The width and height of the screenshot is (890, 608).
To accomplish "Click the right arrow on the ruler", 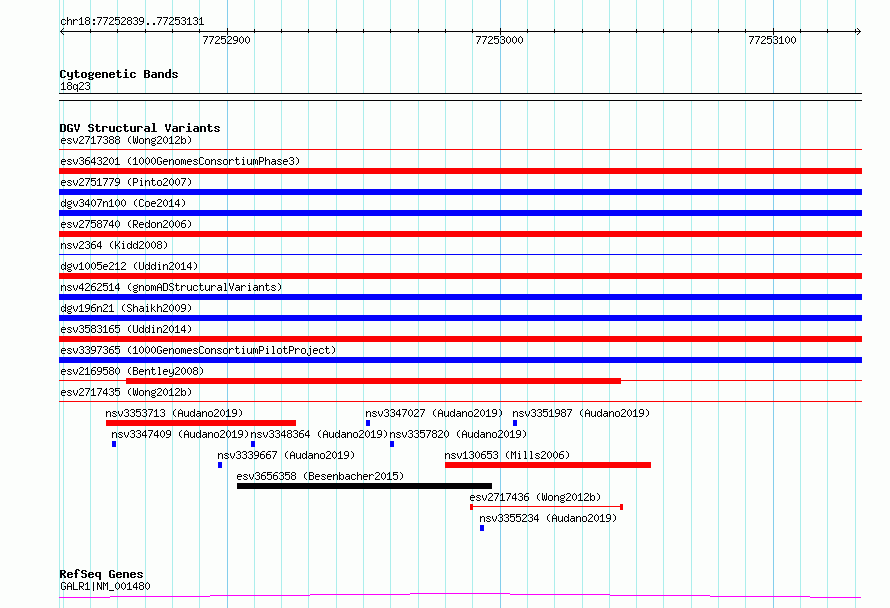I will [x=858, y=31].
